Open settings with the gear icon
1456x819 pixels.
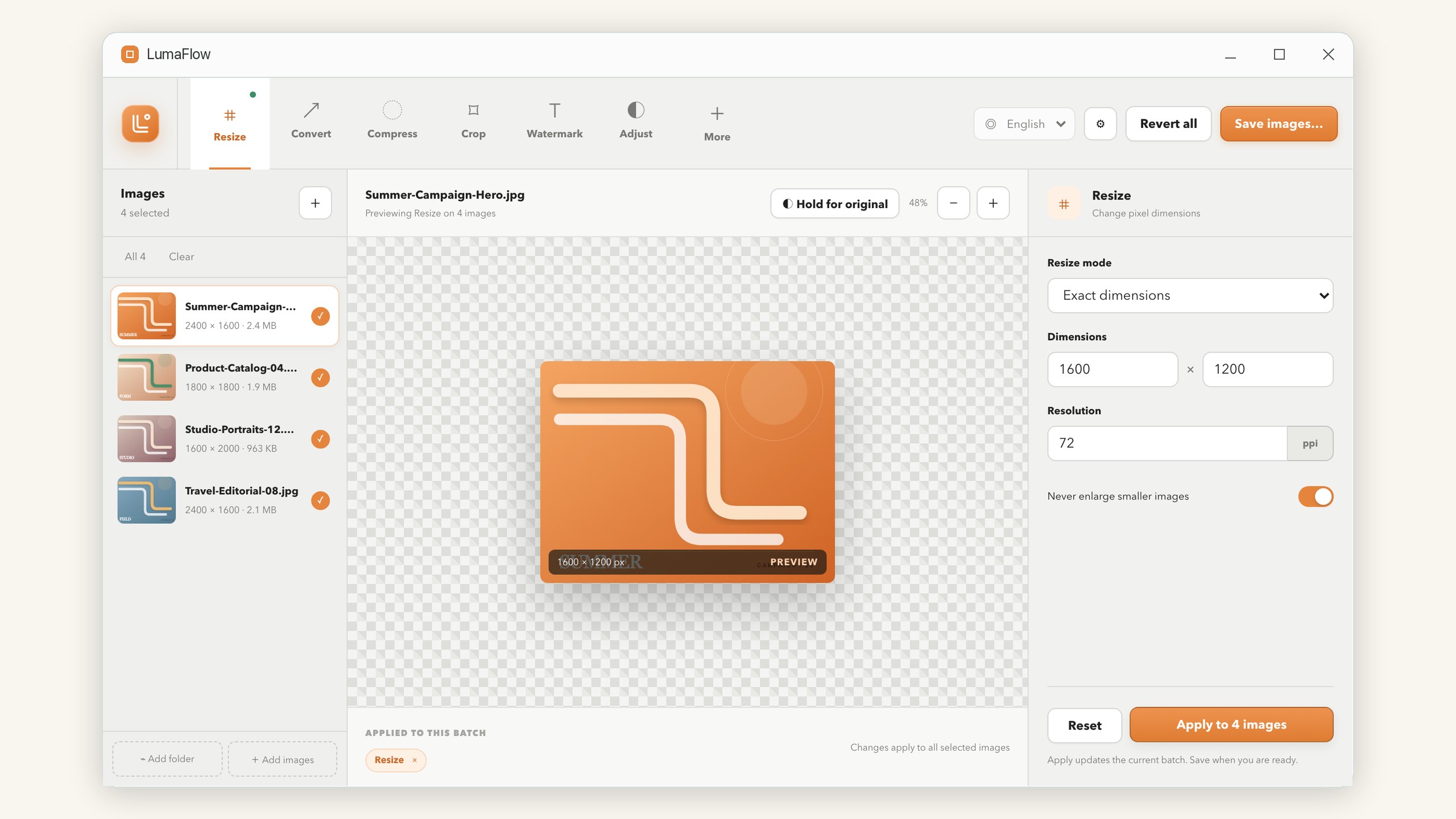click(1100, 123)
